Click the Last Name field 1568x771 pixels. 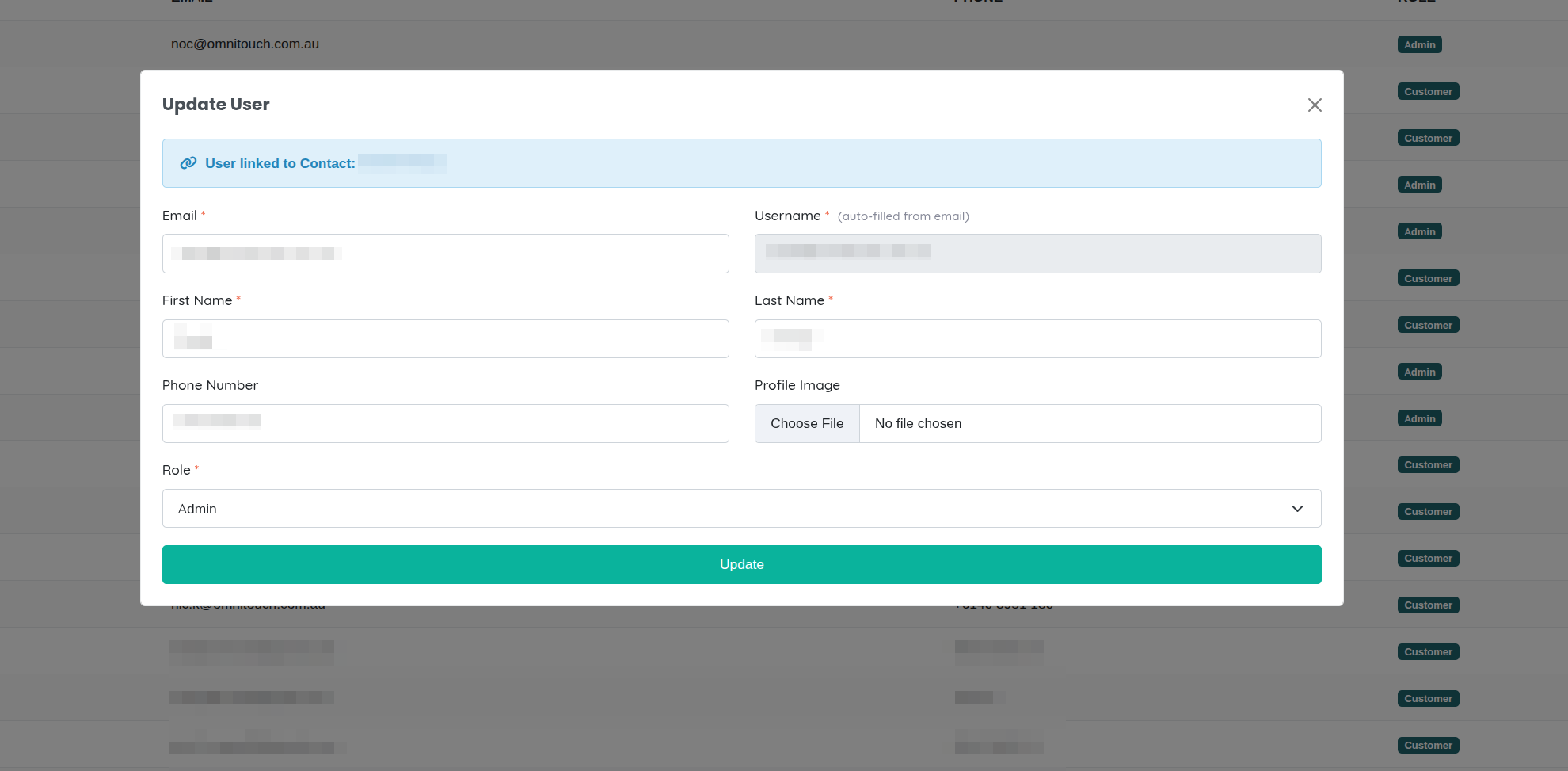pyautogui.click(x=1037, y=338)
